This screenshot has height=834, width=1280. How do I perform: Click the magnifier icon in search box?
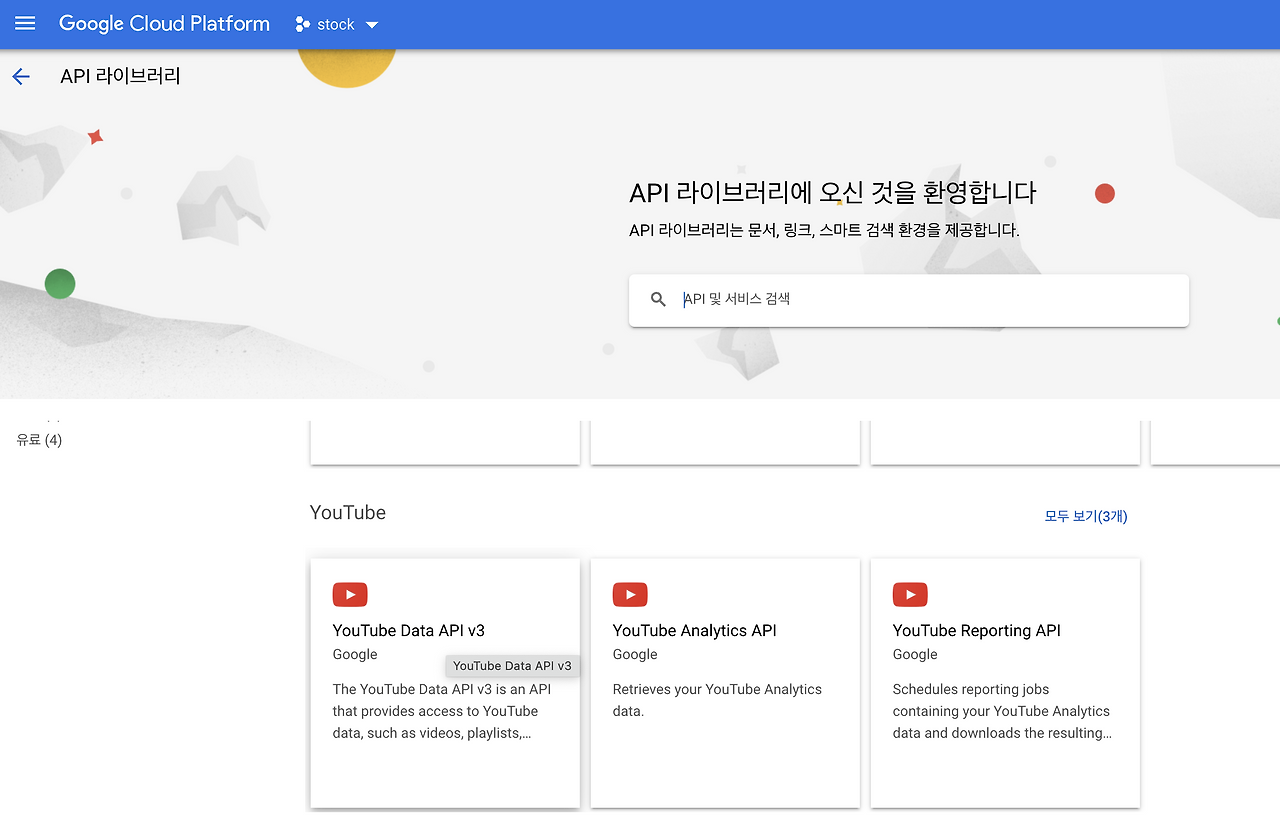tap(658, 299)
